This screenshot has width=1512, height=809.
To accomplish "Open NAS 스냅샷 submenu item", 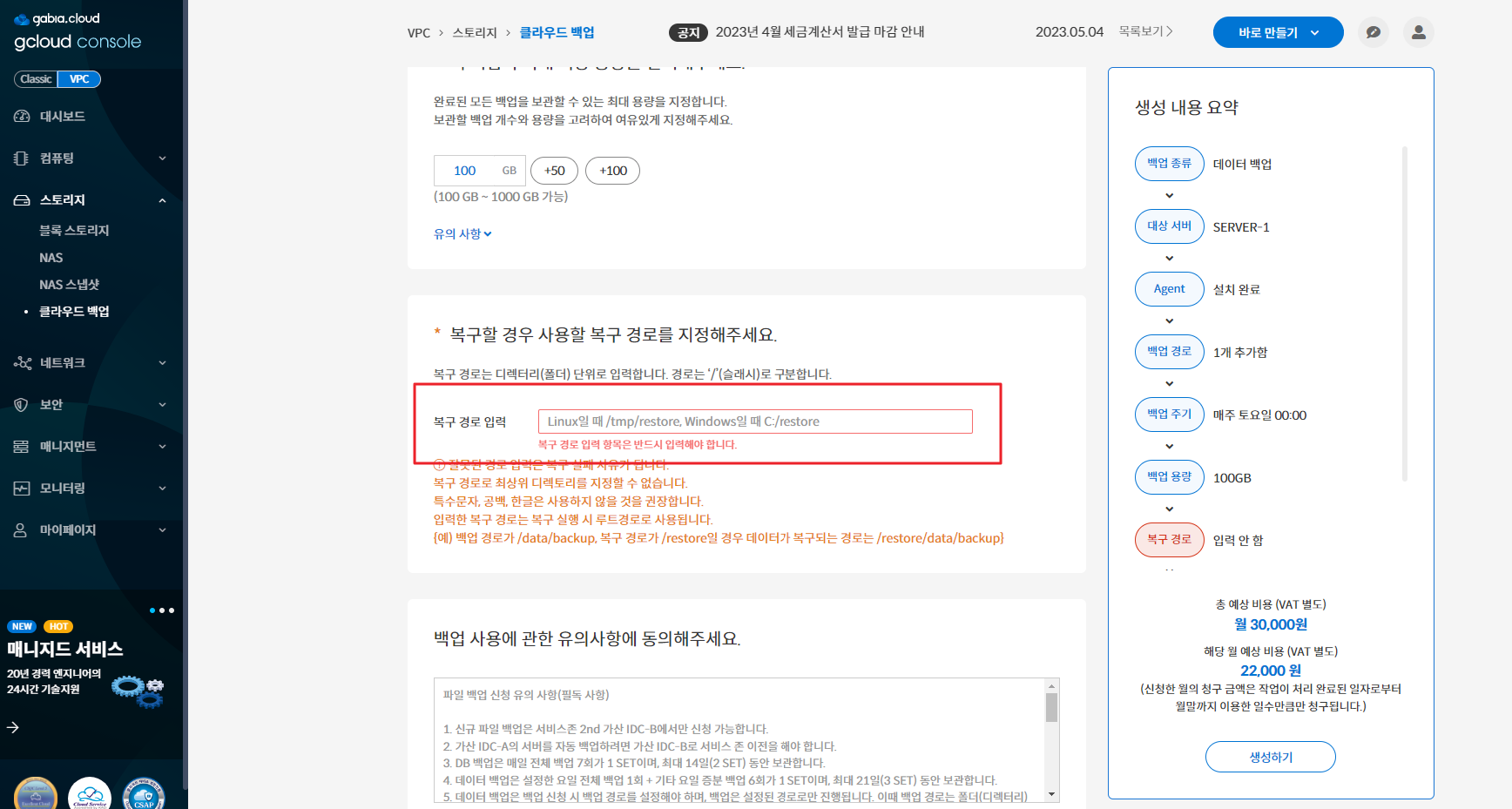I will click(69, 285).
